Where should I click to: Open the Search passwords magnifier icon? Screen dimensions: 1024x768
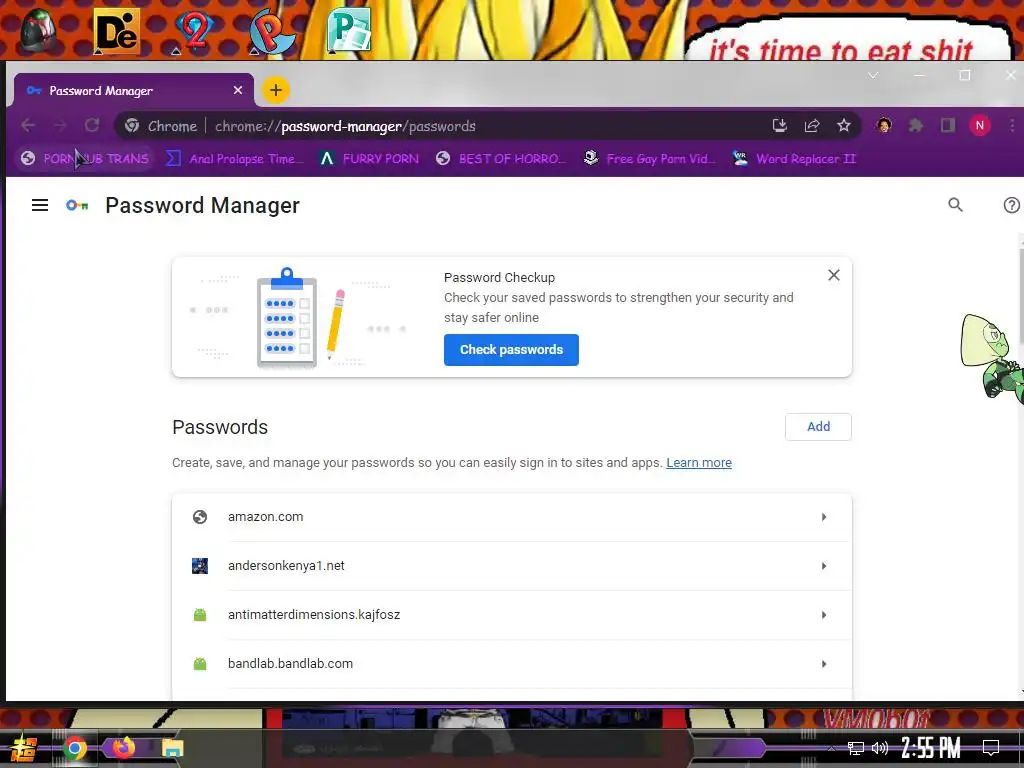point(955,205)
